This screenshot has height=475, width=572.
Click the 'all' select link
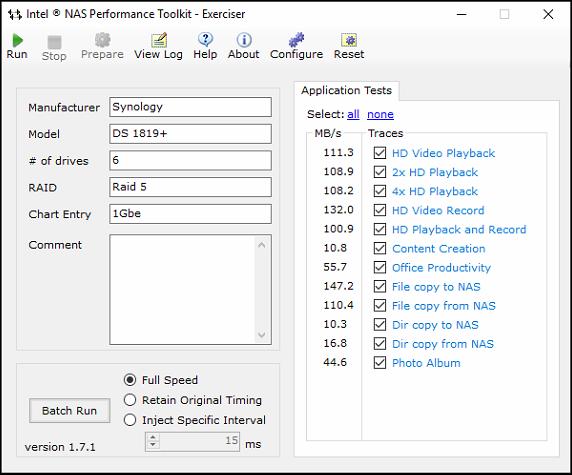click(x=353, y=114)
